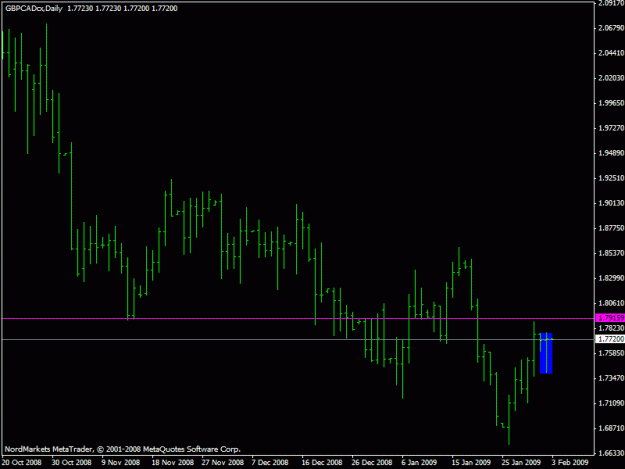The width and height of the screenshot is (625, 469).
Task: Click the 3 Feb 2009 date label
Action: 570,463
